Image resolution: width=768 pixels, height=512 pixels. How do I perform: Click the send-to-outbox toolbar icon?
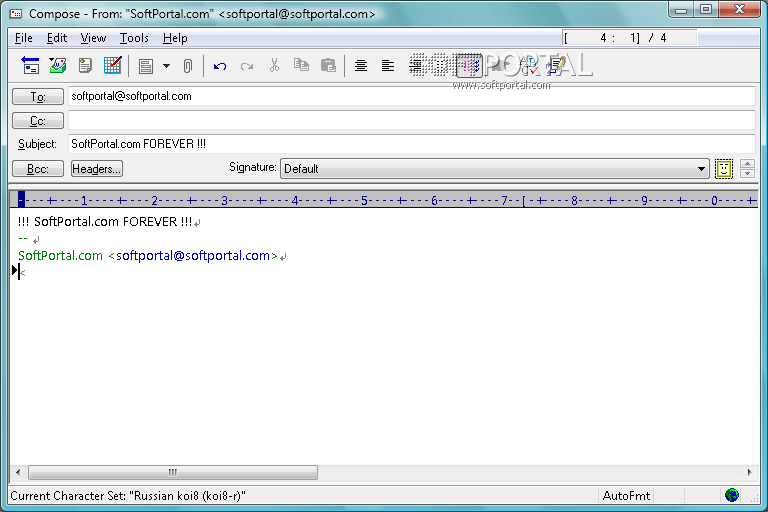click(x=30, y=65)
